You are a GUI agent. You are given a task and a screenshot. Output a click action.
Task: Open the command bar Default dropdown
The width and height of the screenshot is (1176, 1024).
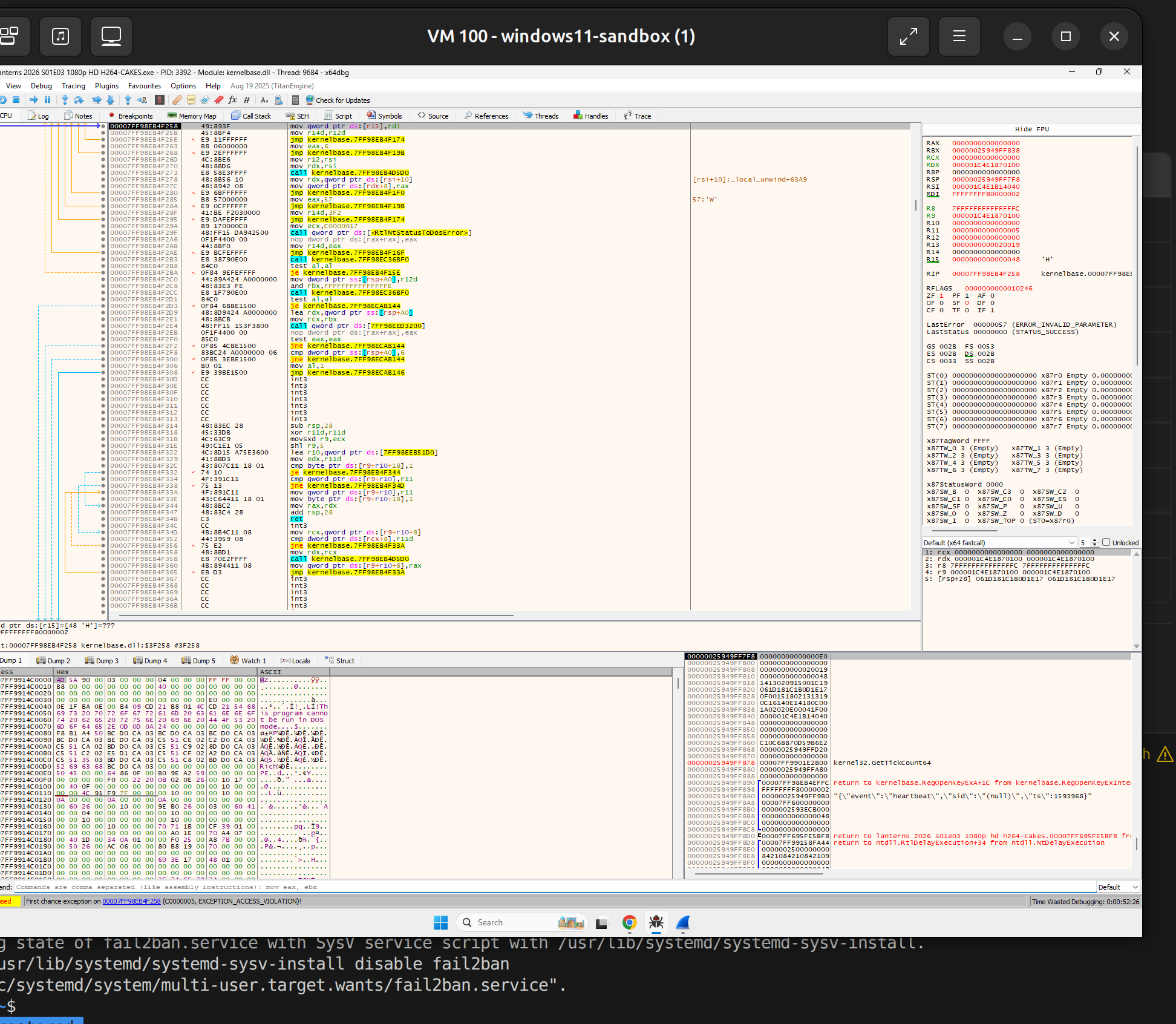point(1119,887)
